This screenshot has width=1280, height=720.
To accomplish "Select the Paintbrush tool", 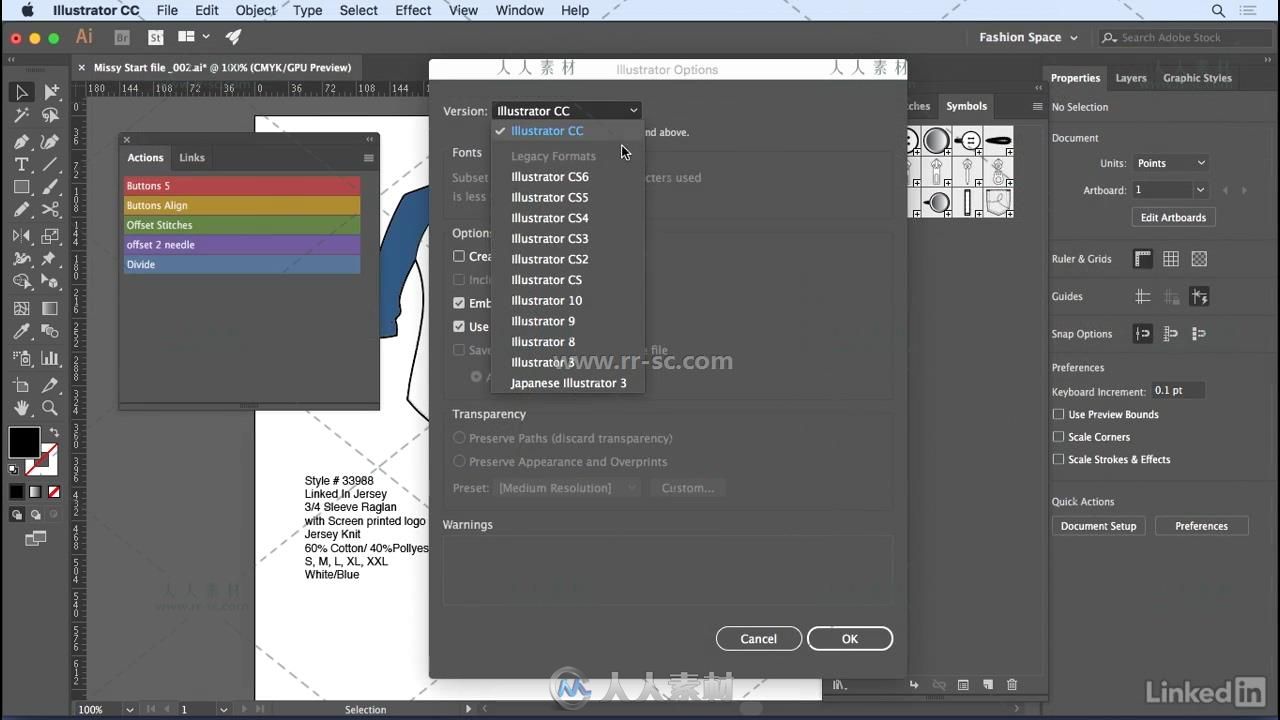I will (50, 187).
